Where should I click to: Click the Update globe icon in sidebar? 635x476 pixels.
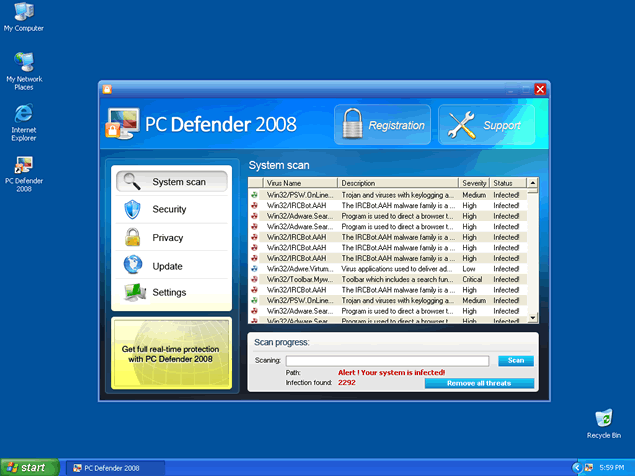[132, 266]
